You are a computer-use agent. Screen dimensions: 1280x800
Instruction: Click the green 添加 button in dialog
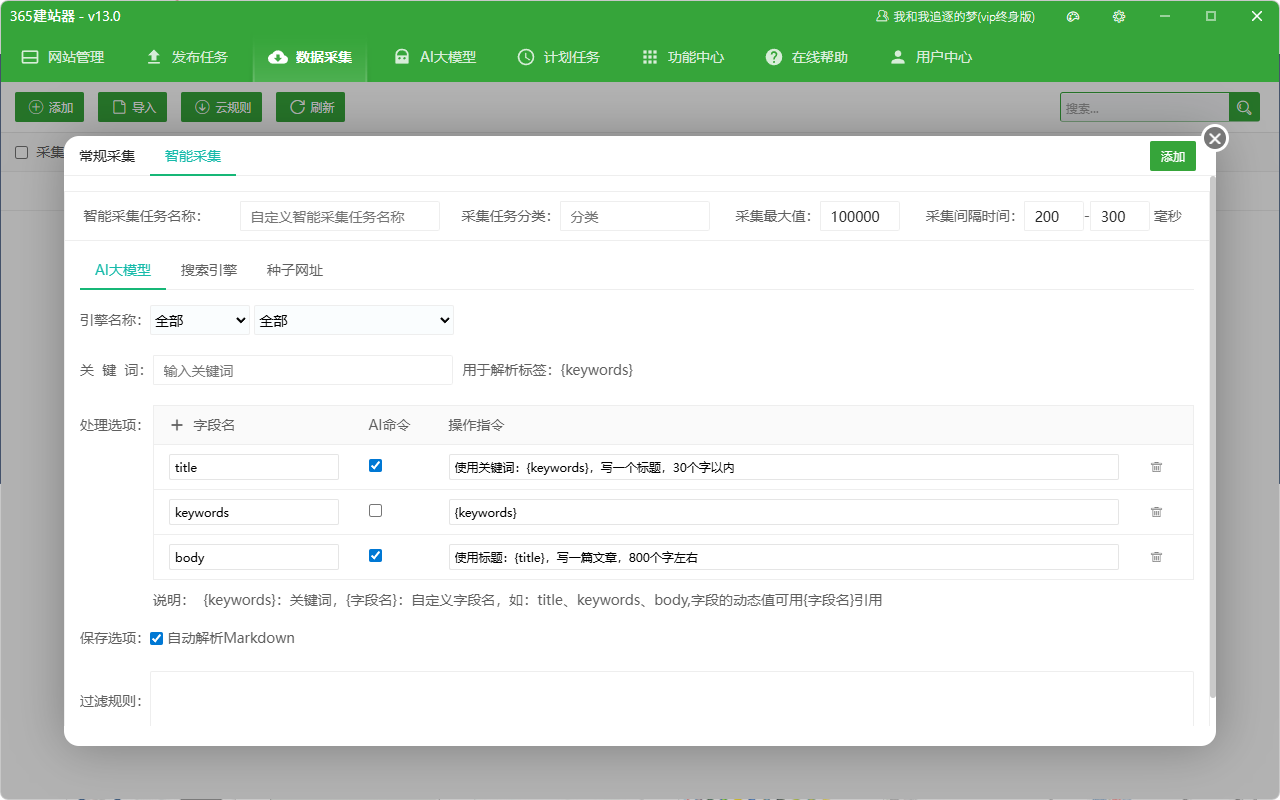click(1173, 156)
